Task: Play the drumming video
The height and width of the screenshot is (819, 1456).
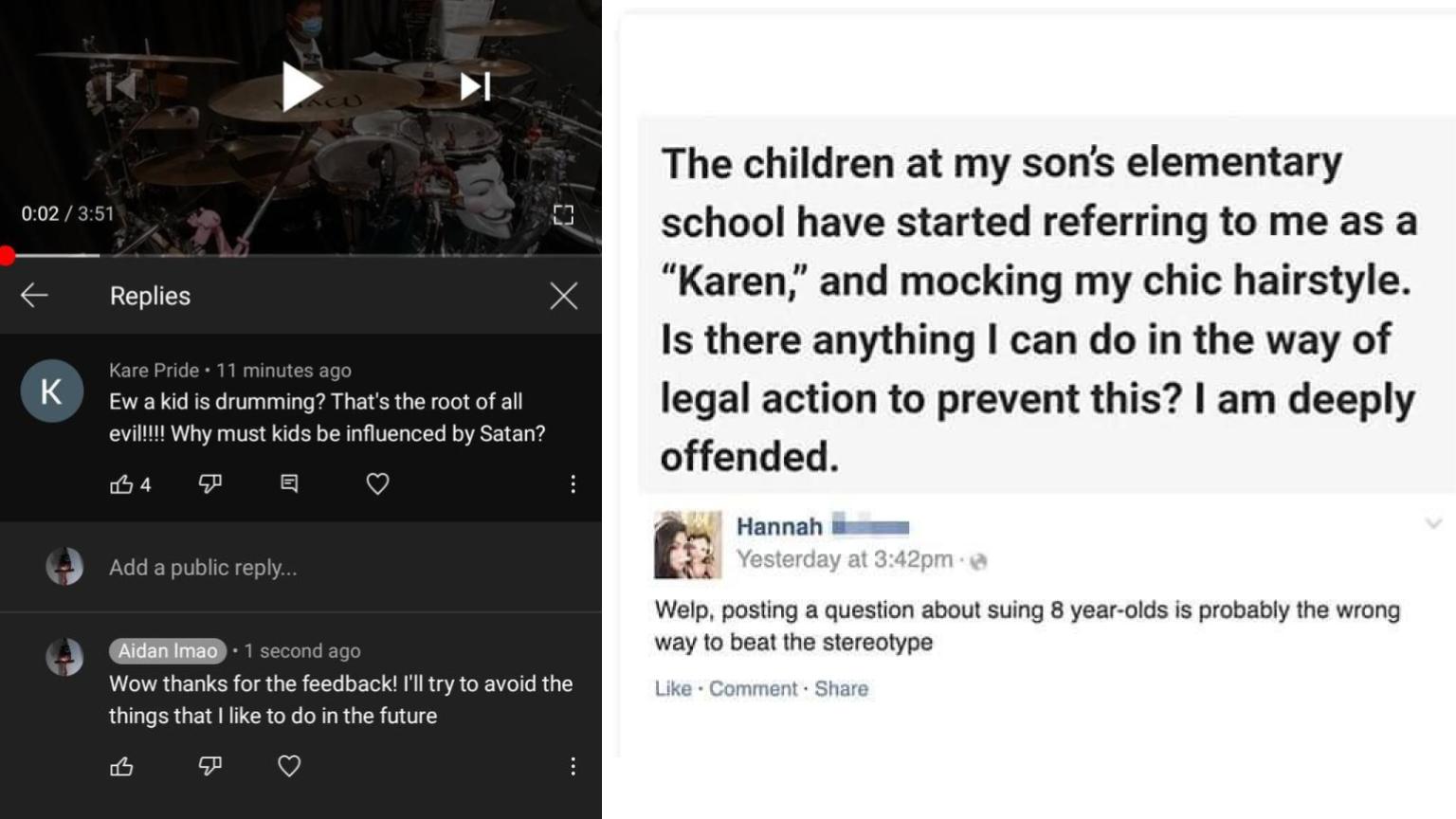Action: [x=300, y=85]
